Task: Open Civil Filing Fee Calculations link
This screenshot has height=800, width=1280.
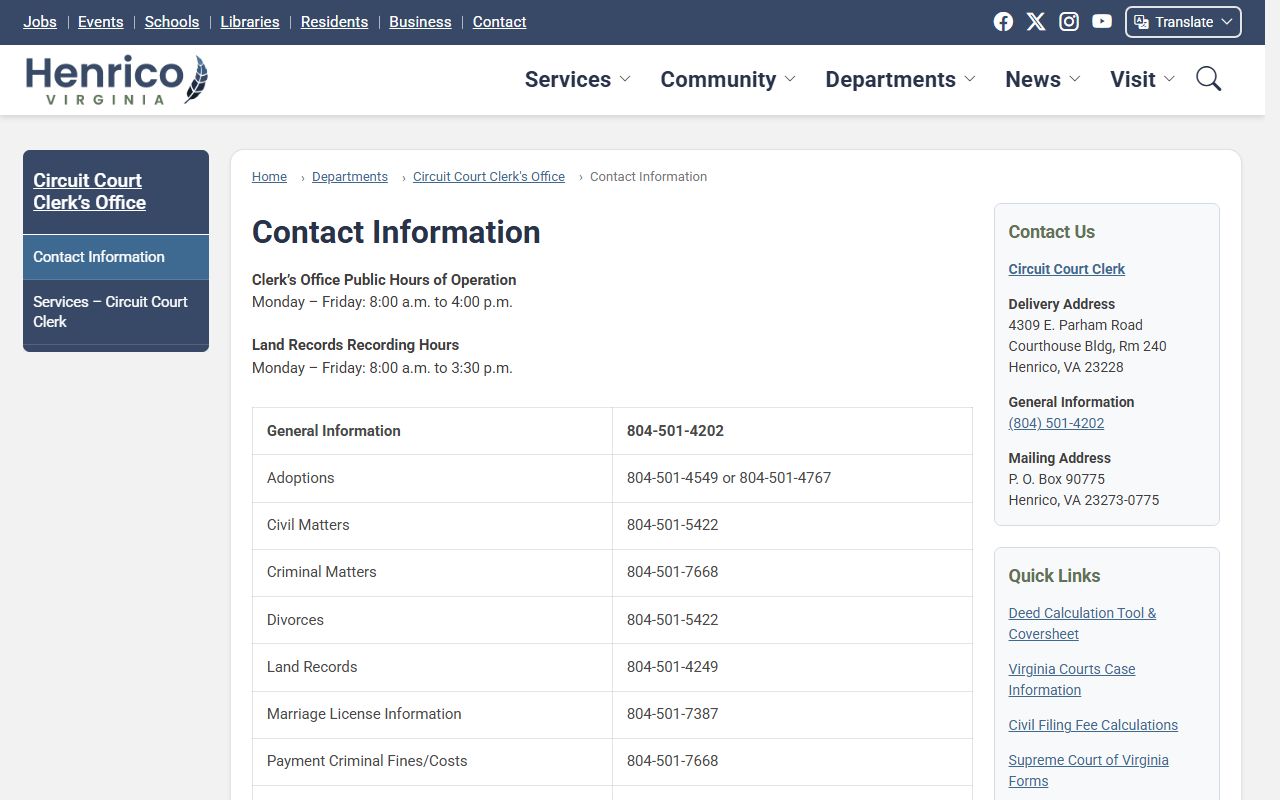Action: [x=1093, y=725]
